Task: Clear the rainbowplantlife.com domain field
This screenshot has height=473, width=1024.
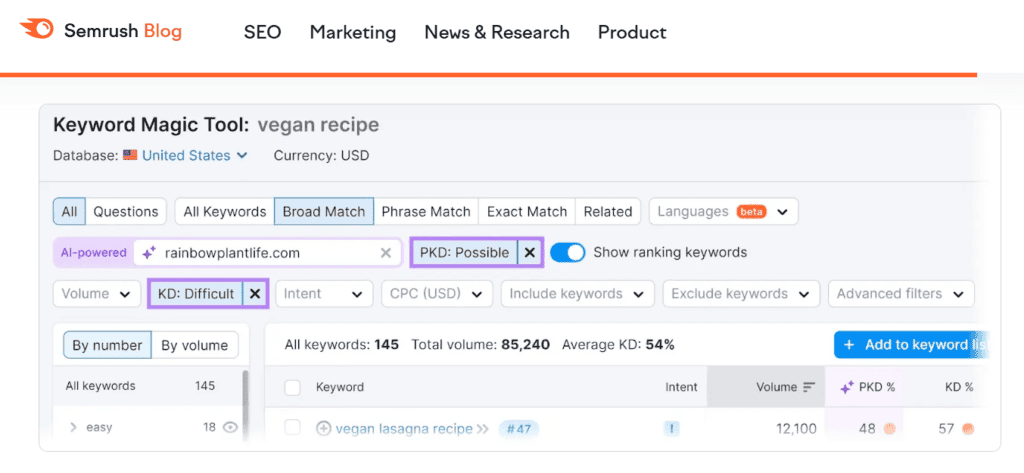Action: click(x=386, y=253)
